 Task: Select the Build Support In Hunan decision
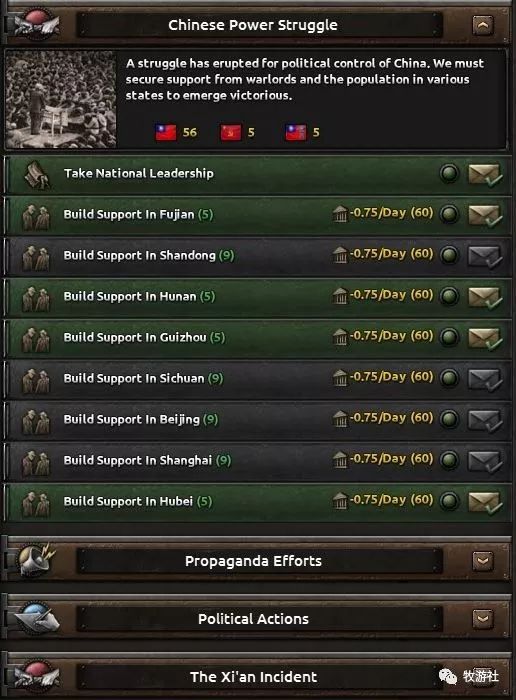tap(258, 297)
